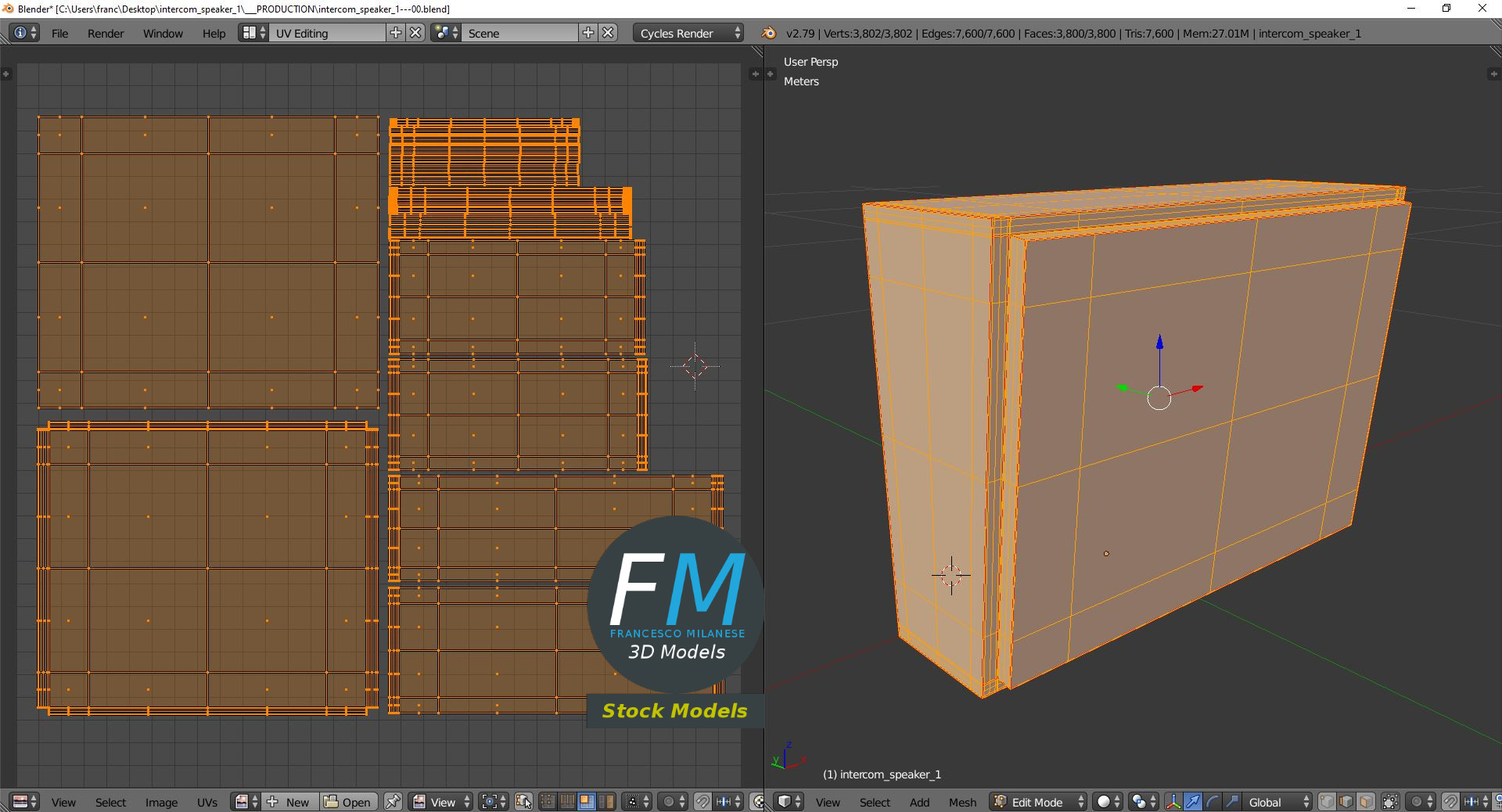The height and width of the screenshot is (812, 1502).
Task: Delete the current Scene with the X icon
Action: pyautogui.click(x=608, y=33)
